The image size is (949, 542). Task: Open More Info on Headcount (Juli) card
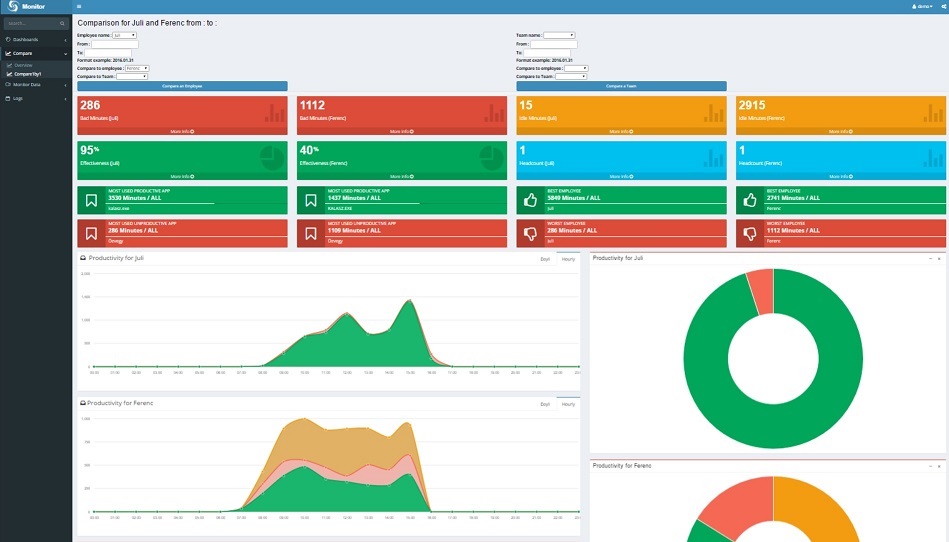tap(621, 177)
